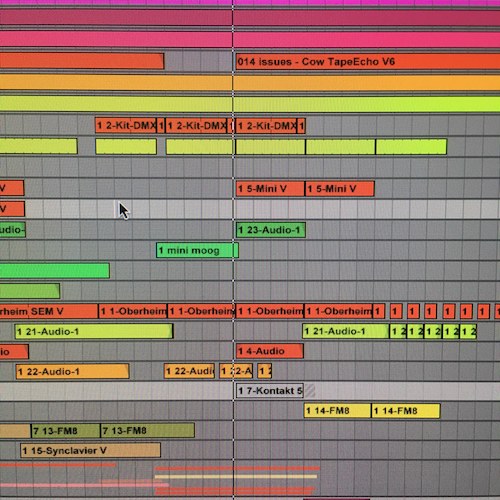Select the "1 15-Synclavier V" clip
500x500 pixels.
[90, 450]
